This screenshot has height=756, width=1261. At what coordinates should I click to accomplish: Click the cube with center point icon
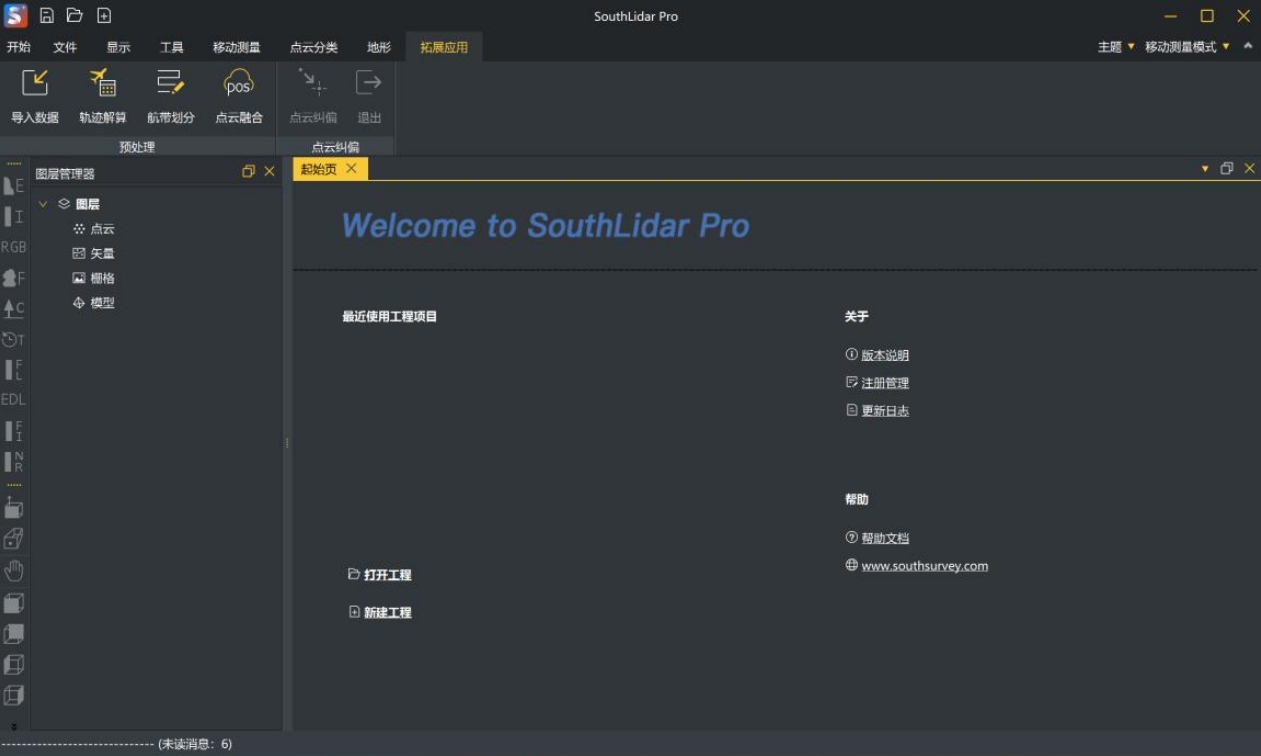point(14,539)
